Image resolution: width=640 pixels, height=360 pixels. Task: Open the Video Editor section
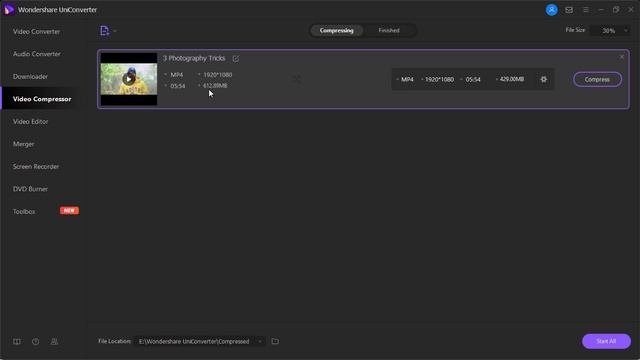(31, 121)
